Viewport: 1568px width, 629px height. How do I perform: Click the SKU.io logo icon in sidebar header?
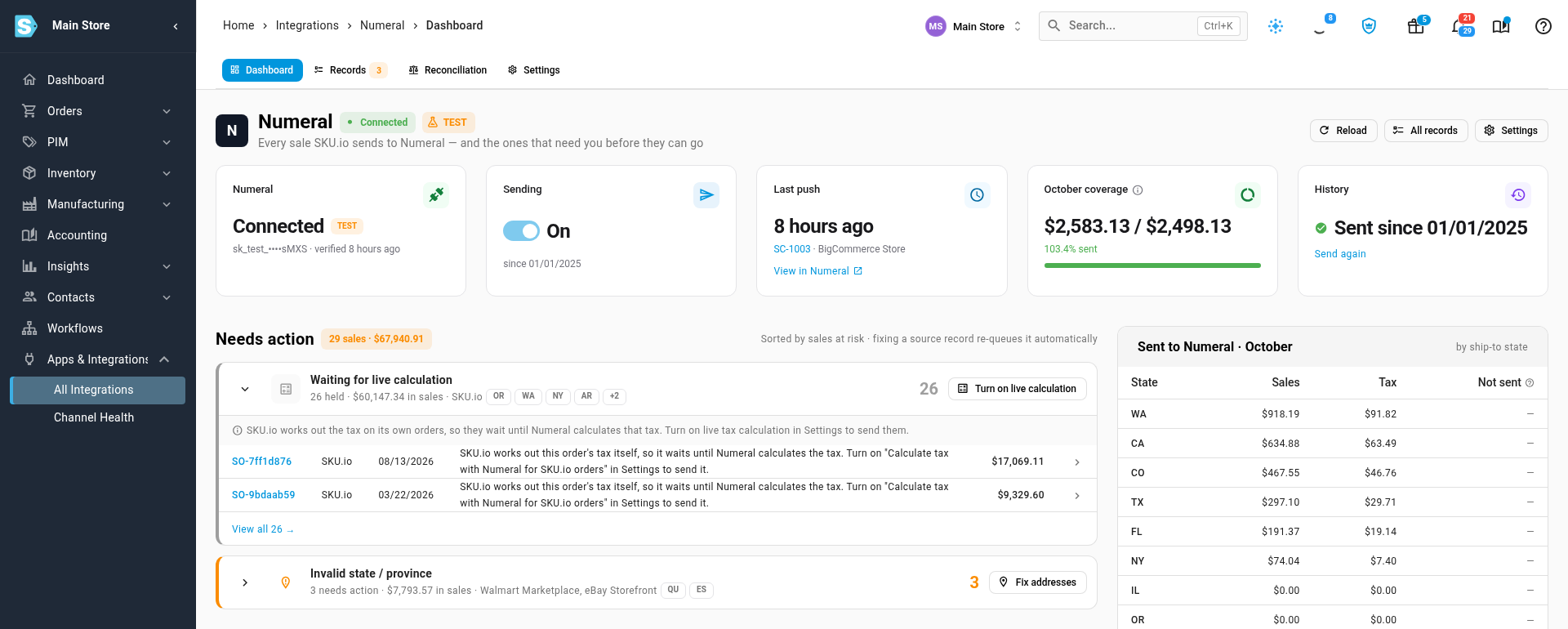26,26
